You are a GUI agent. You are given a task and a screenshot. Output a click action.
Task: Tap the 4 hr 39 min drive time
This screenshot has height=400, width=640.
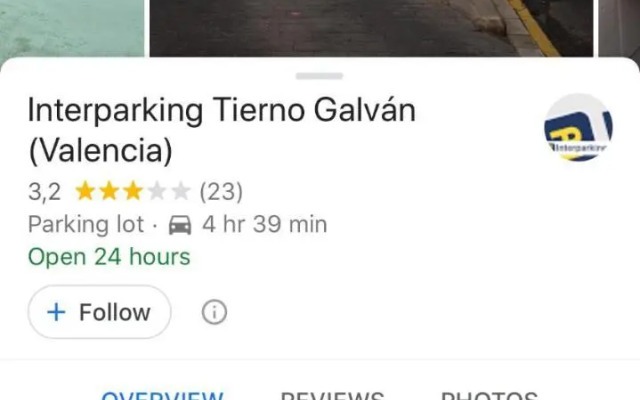pos(265,224)
